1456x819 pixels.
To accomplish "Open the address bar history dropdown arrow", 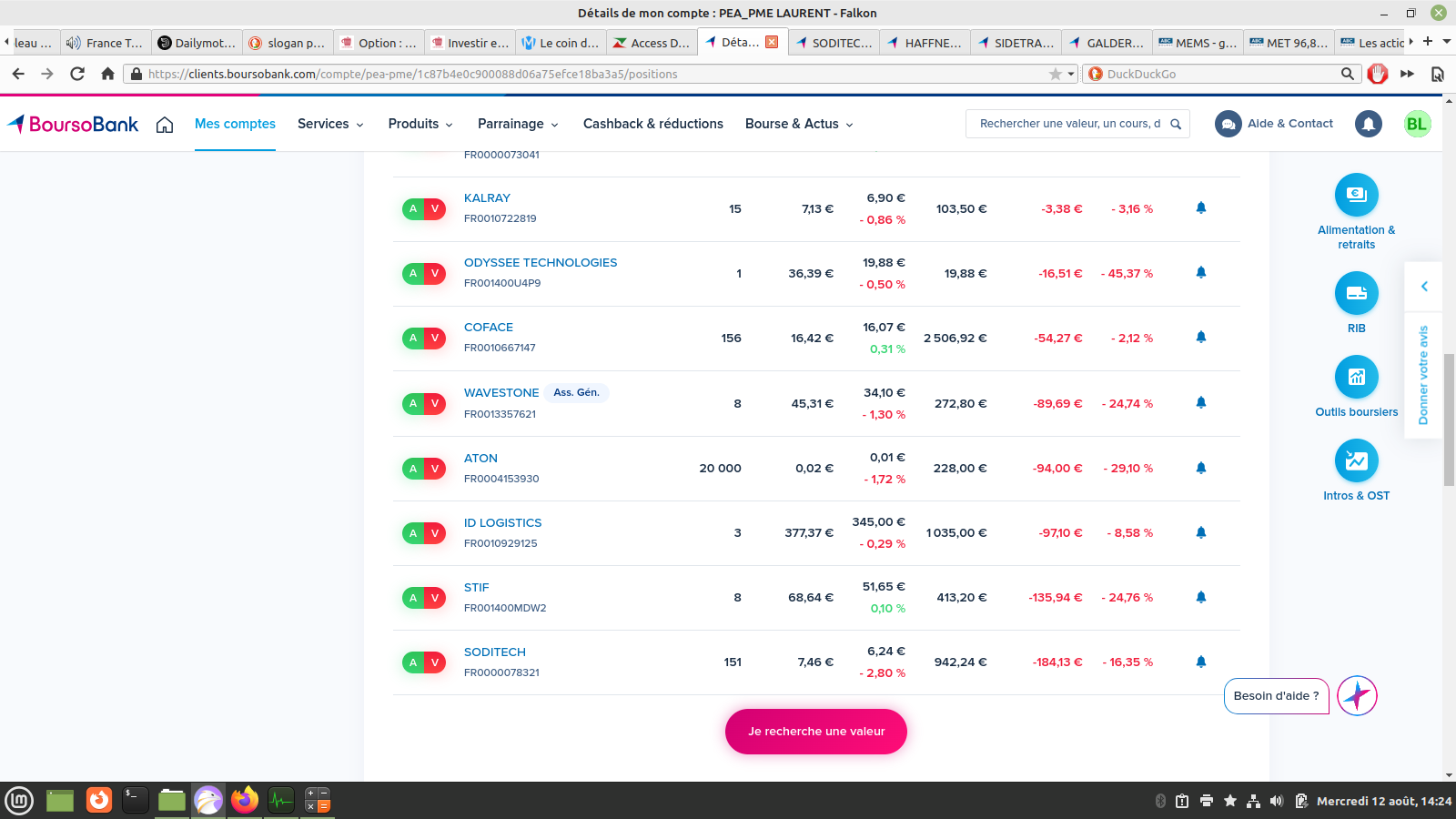I will (x=1071, y=74).
